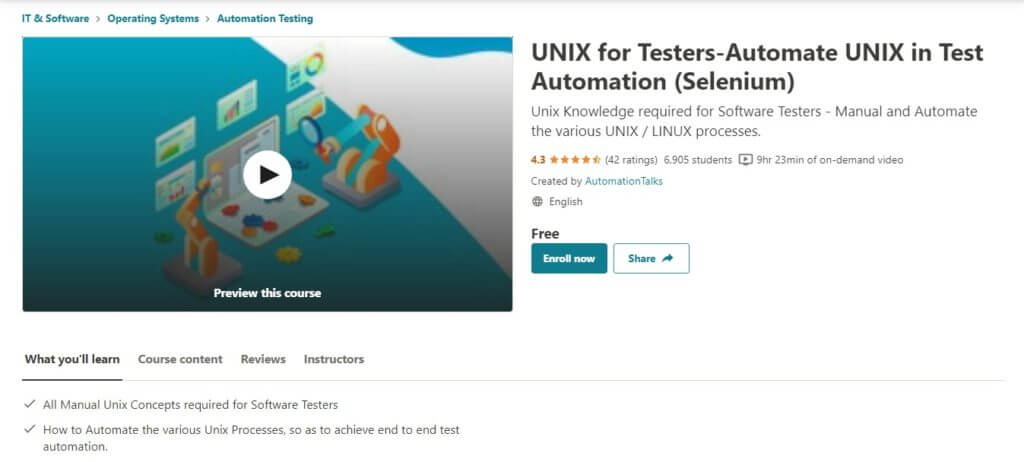This screenshot has height=462, width=1024.
Task: Click the breadcrumb chevron after Operating Systems
Action: coord(208,19)
